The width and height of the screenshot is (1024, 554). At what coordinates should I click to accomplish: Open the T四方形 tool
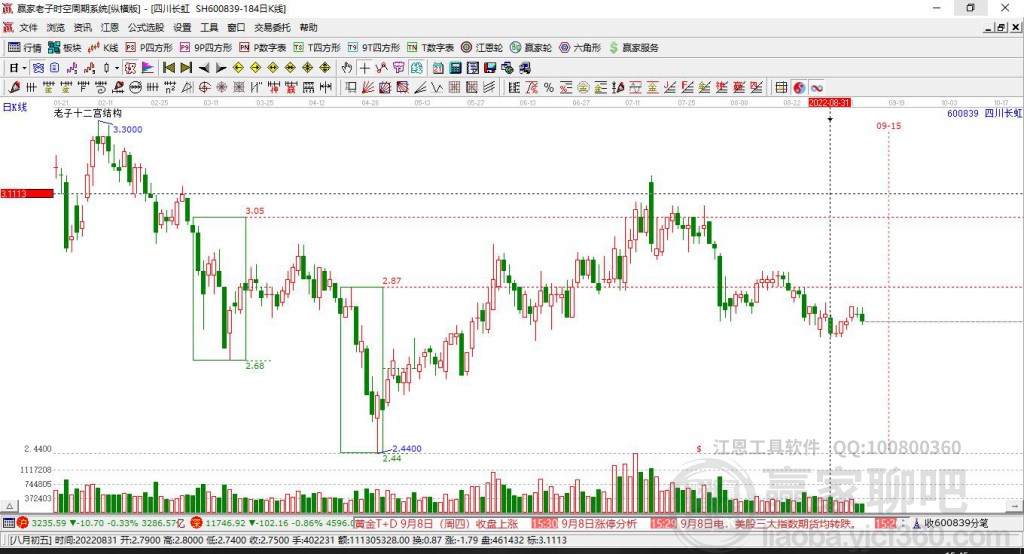coord(317,48)
